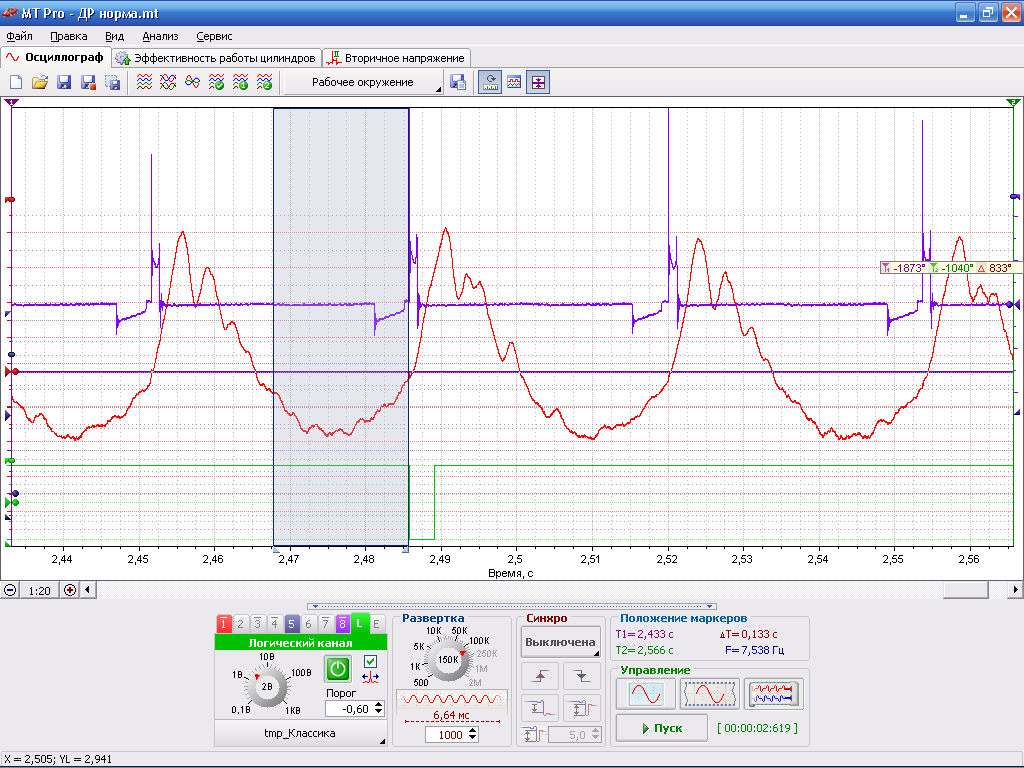This screenshot has width=1024, height=768.
Task: Click the waveform panel icon in the toolbar
Action: 514,82
